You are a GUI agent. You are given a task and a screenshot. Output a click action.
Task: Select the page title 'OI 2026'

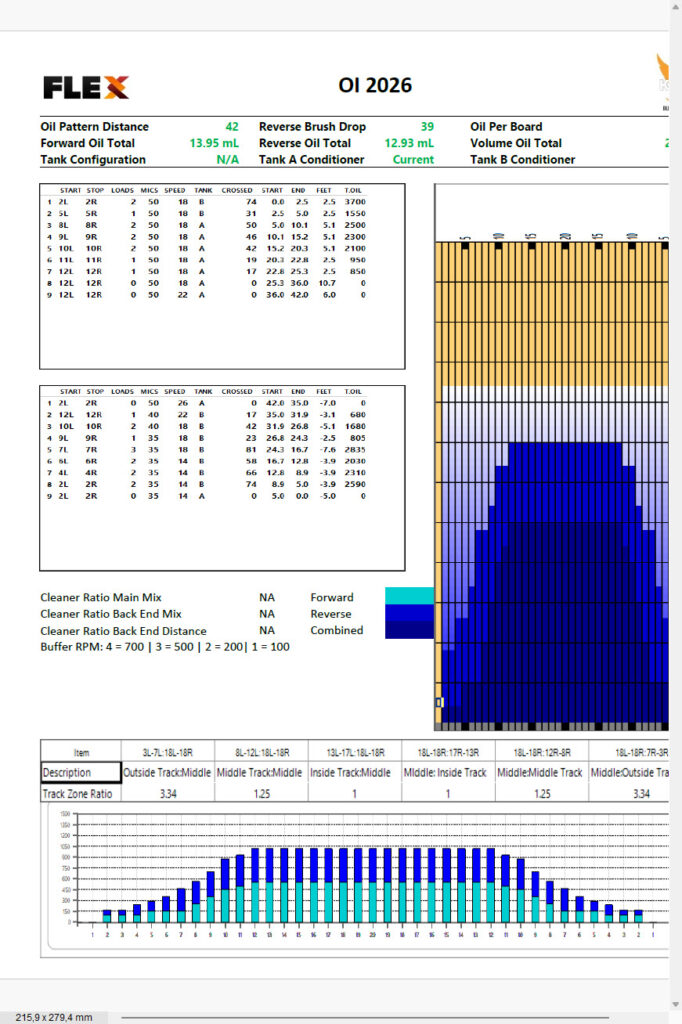coord(375,85)
